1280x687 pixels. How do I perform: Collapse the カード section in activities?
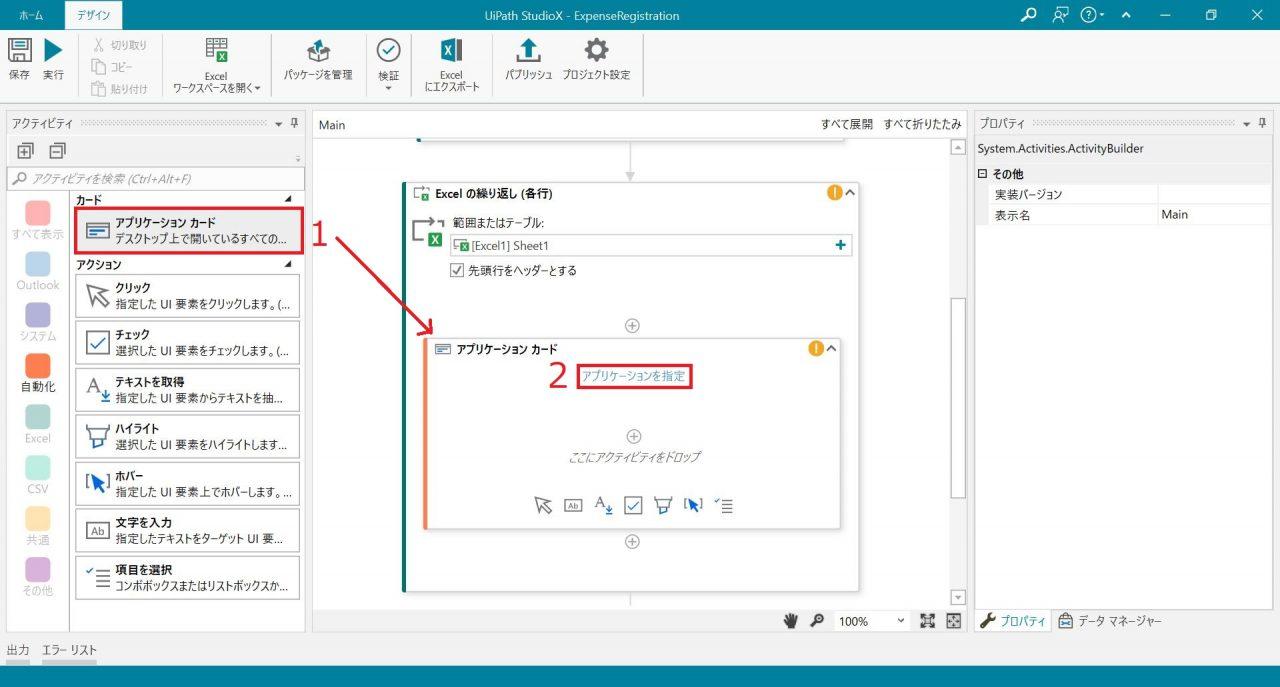coord(289,200)
